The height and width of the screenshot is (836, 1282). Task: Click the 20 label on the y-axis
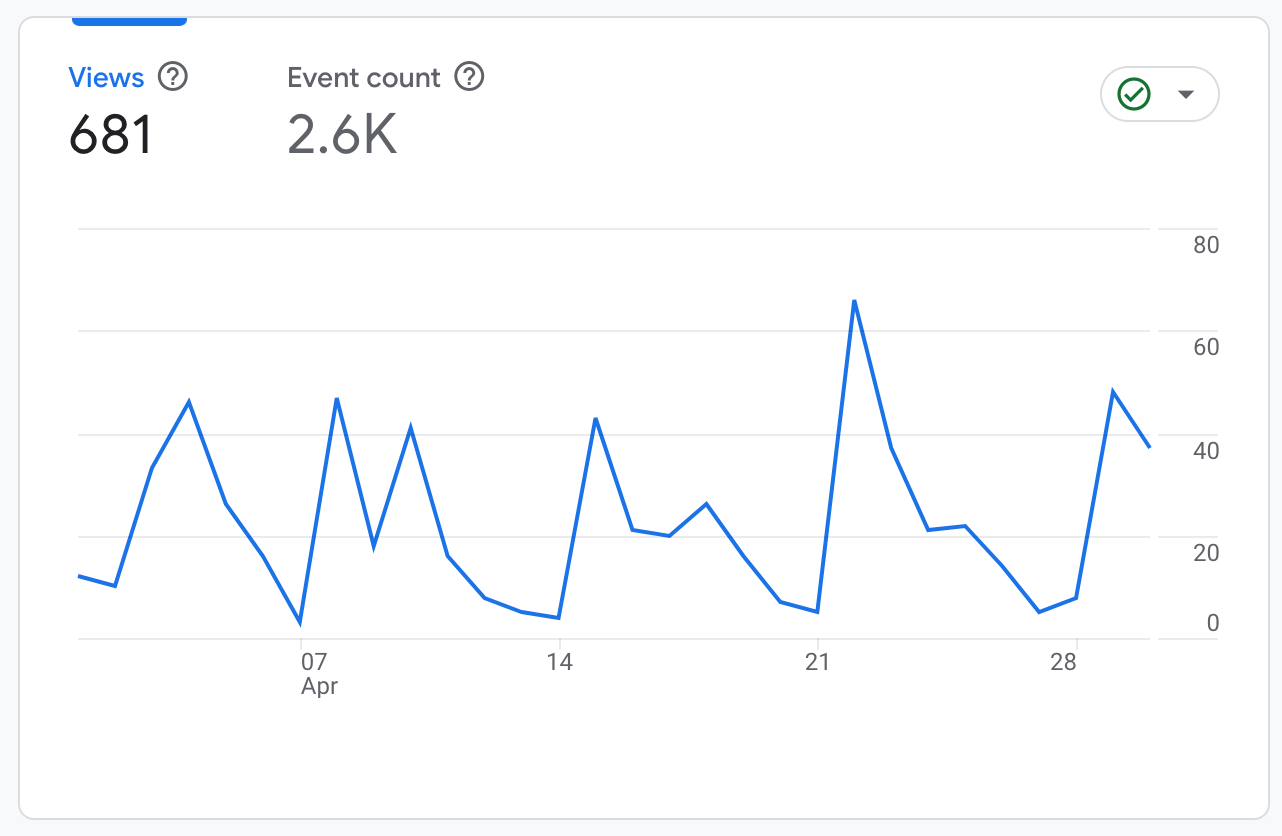1206,553
